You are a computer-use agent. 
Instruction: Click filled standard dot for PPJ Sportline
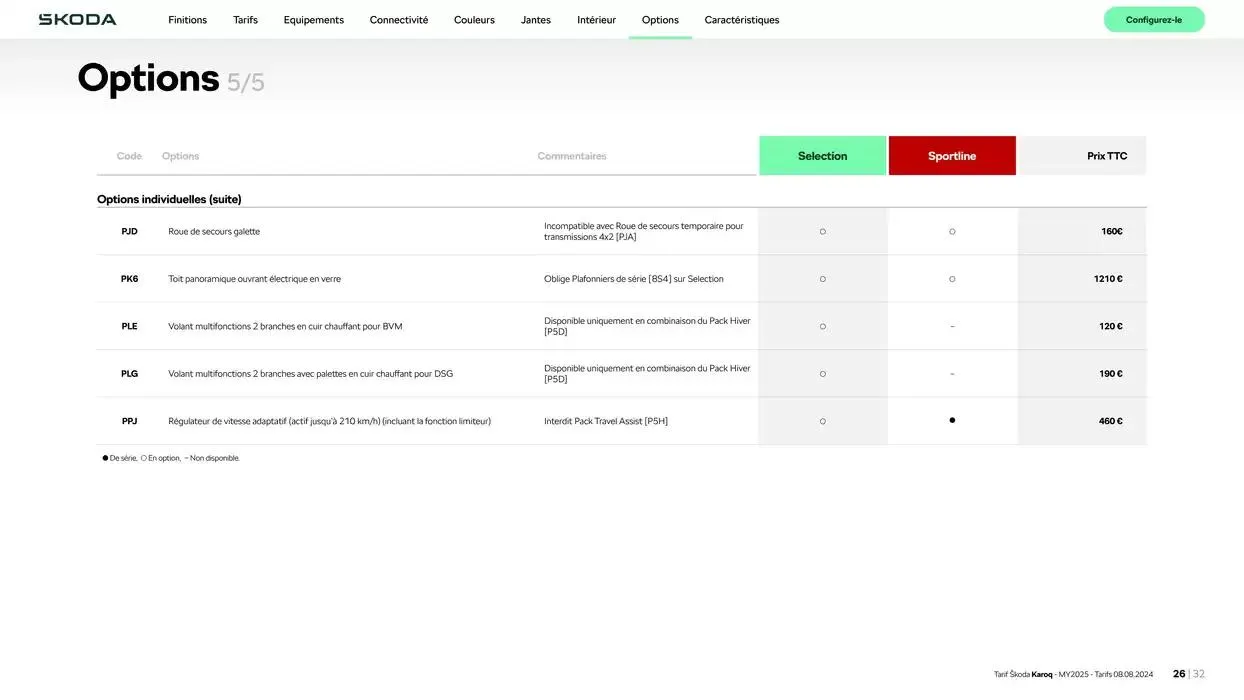click(952, 421)
